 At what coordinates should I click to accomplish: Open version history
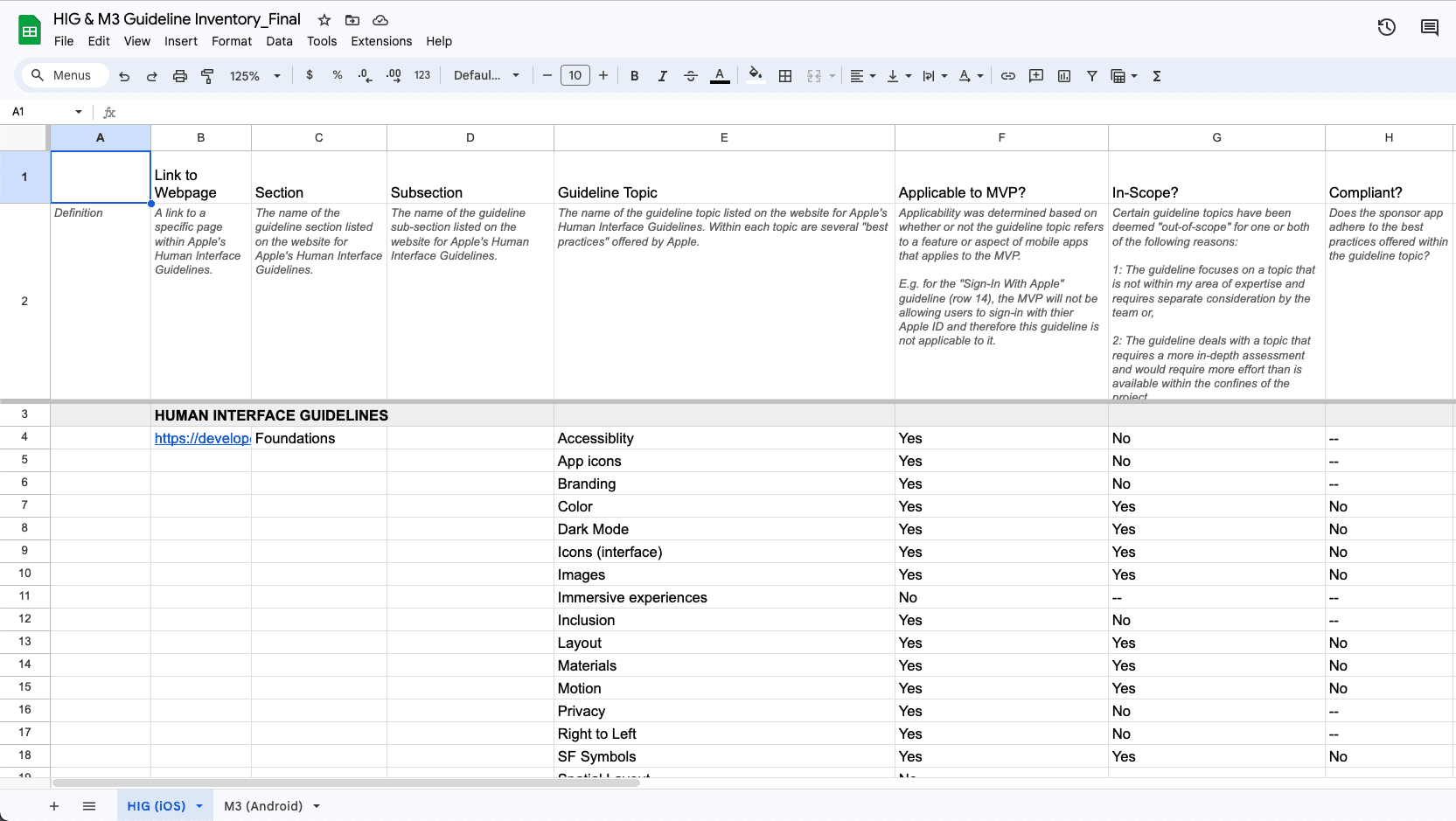1387,27
